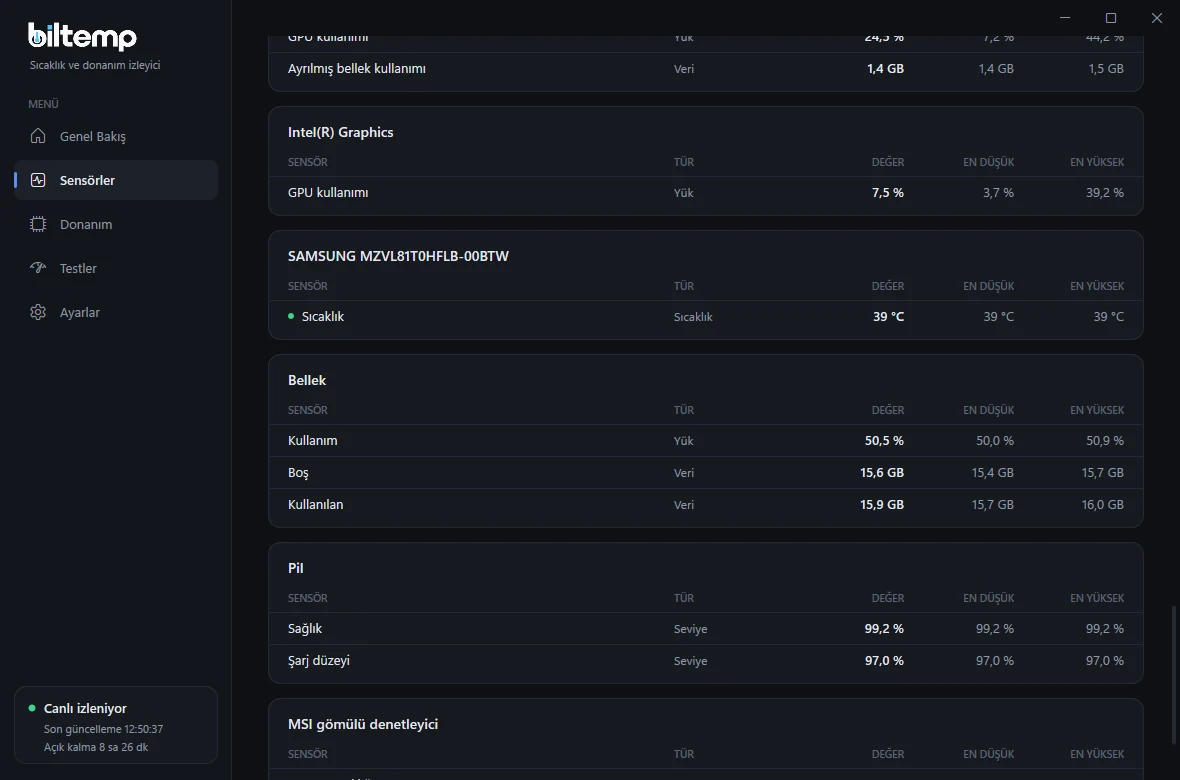
Task: Click the 15,4 GB lowest free memory value
Action: [x=993, y=473]
